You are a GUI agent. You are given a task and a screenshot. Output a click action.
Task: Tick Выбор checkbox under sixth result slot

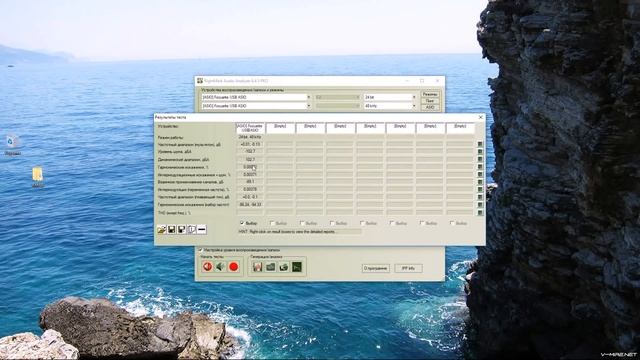click(392, 223)
